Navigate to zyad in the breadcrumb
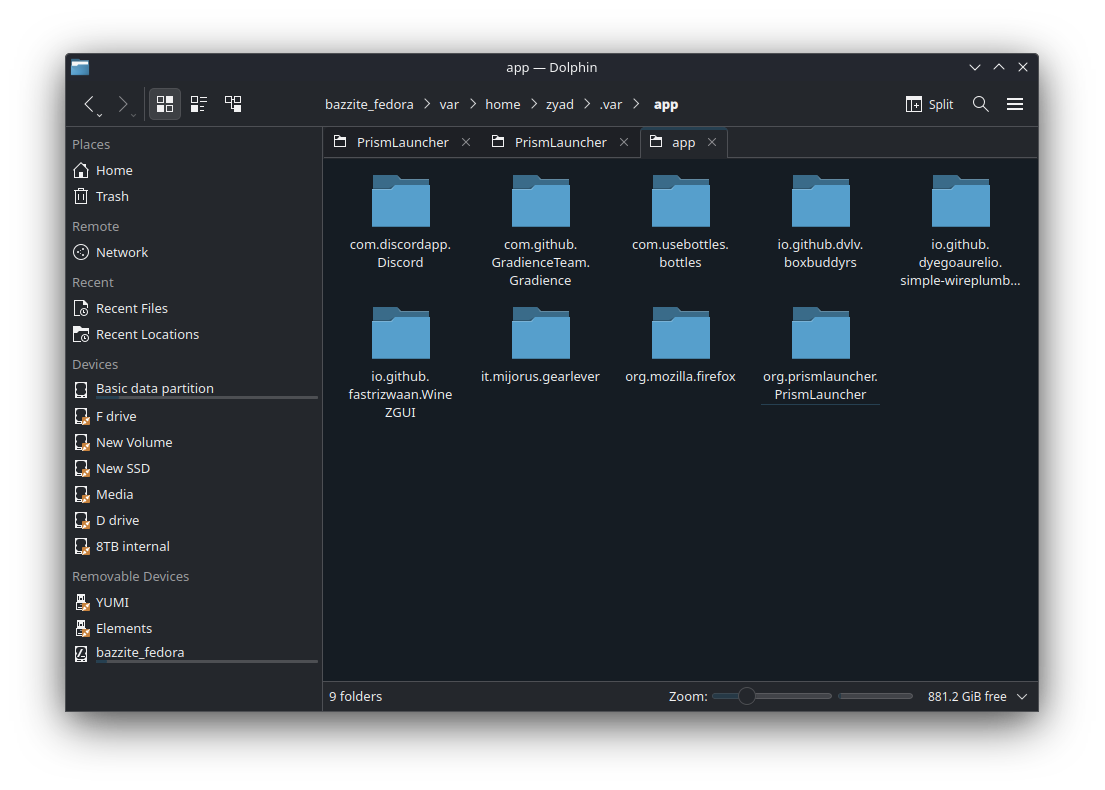1105x790 pixels. (560, 104)
